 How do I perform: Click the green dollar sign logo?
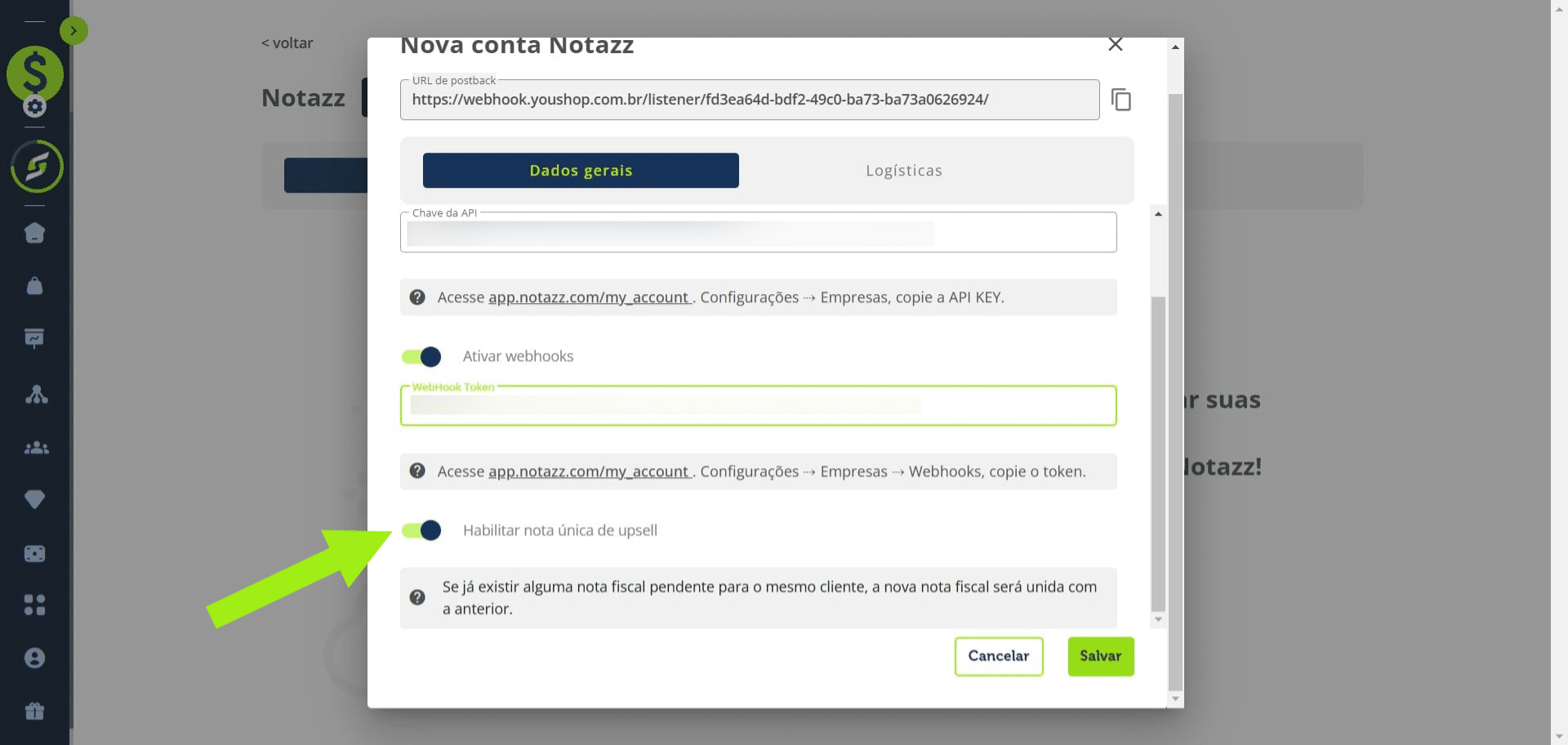coord(35,74)
